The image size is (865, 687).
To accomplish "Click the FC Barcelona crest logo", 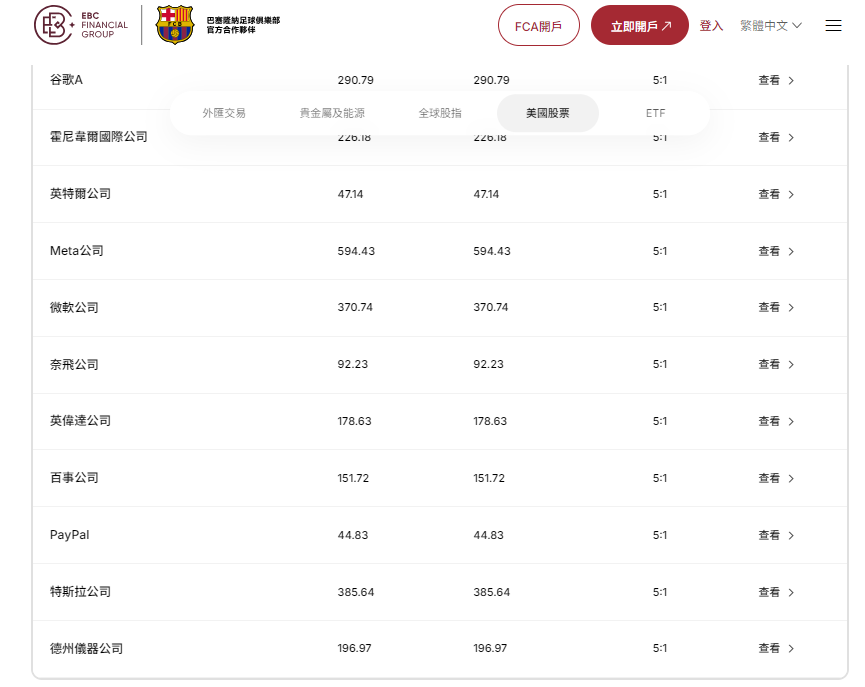I will pos(175,26).
